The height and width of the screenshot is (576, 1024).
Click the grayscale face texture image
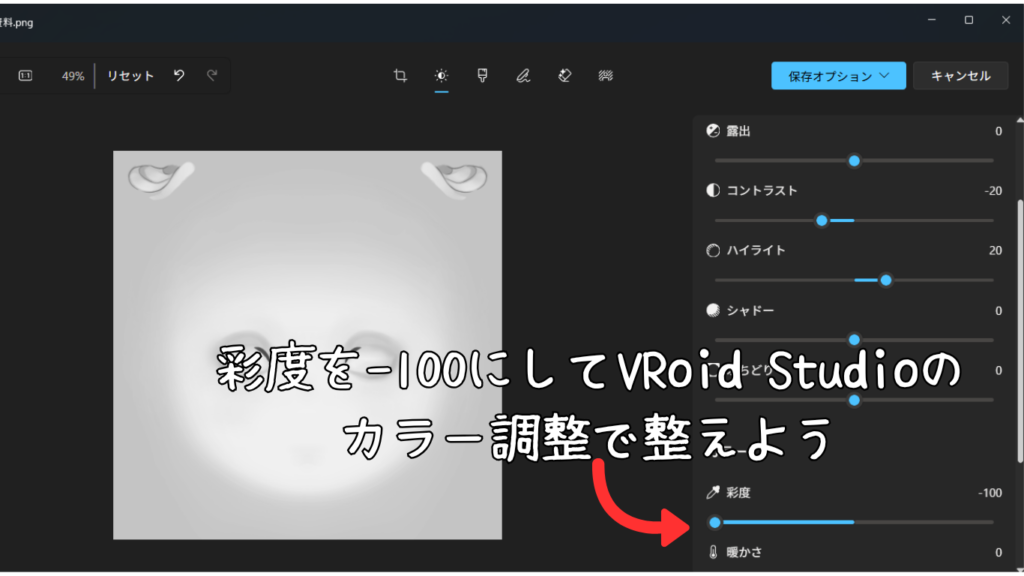click(308, 345)
